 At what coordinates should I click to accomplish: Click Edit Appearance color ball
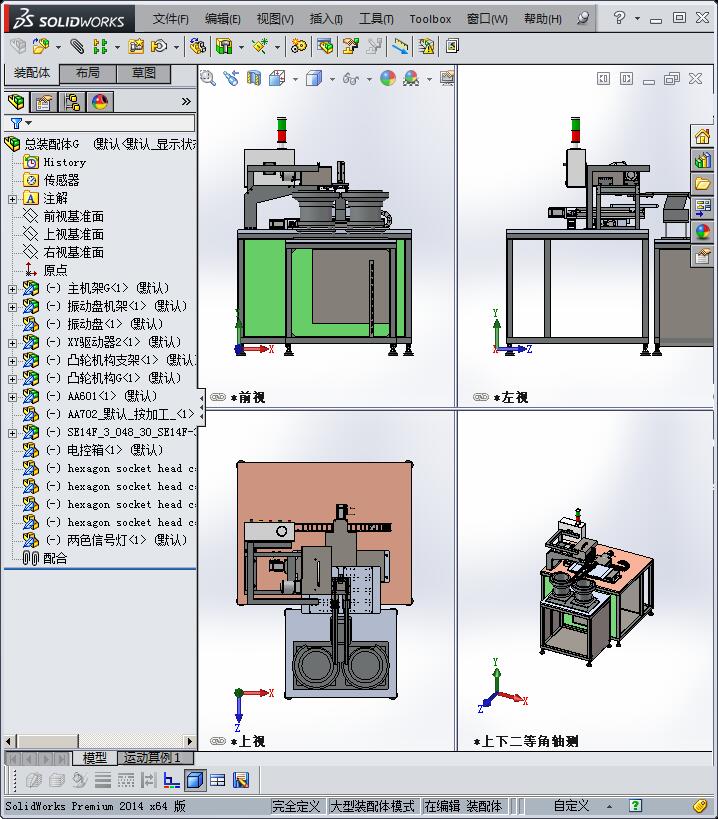coord(387,78)
